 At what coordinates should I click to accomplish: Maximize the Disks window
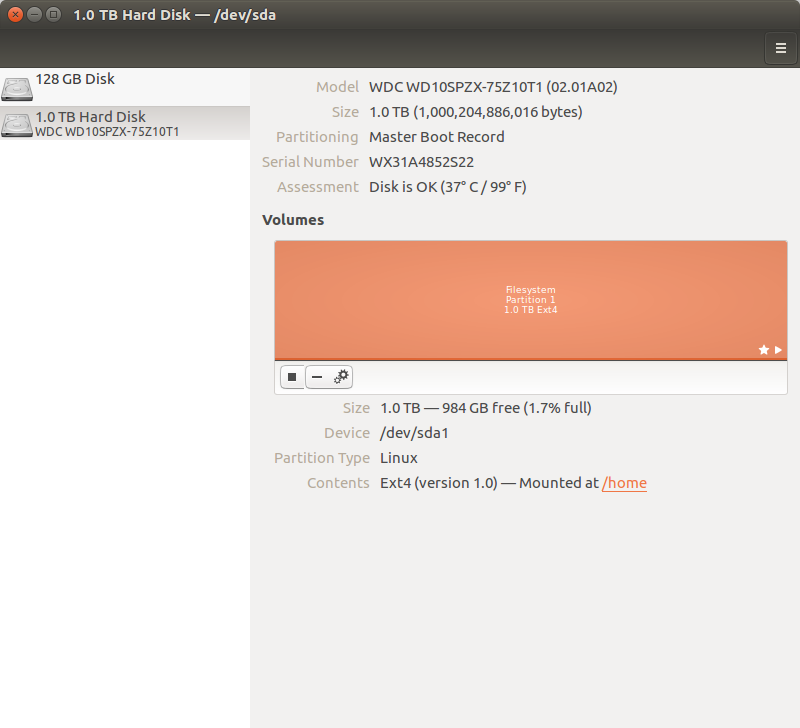coord(53,14)
